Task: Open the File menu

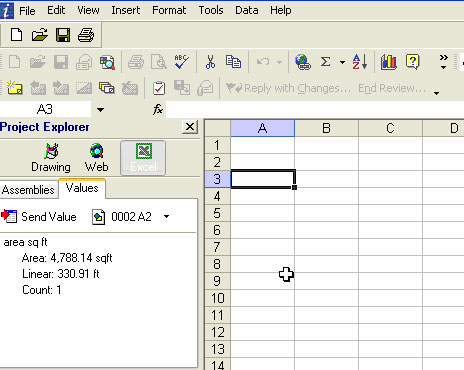Action: [x=27, y=11]
